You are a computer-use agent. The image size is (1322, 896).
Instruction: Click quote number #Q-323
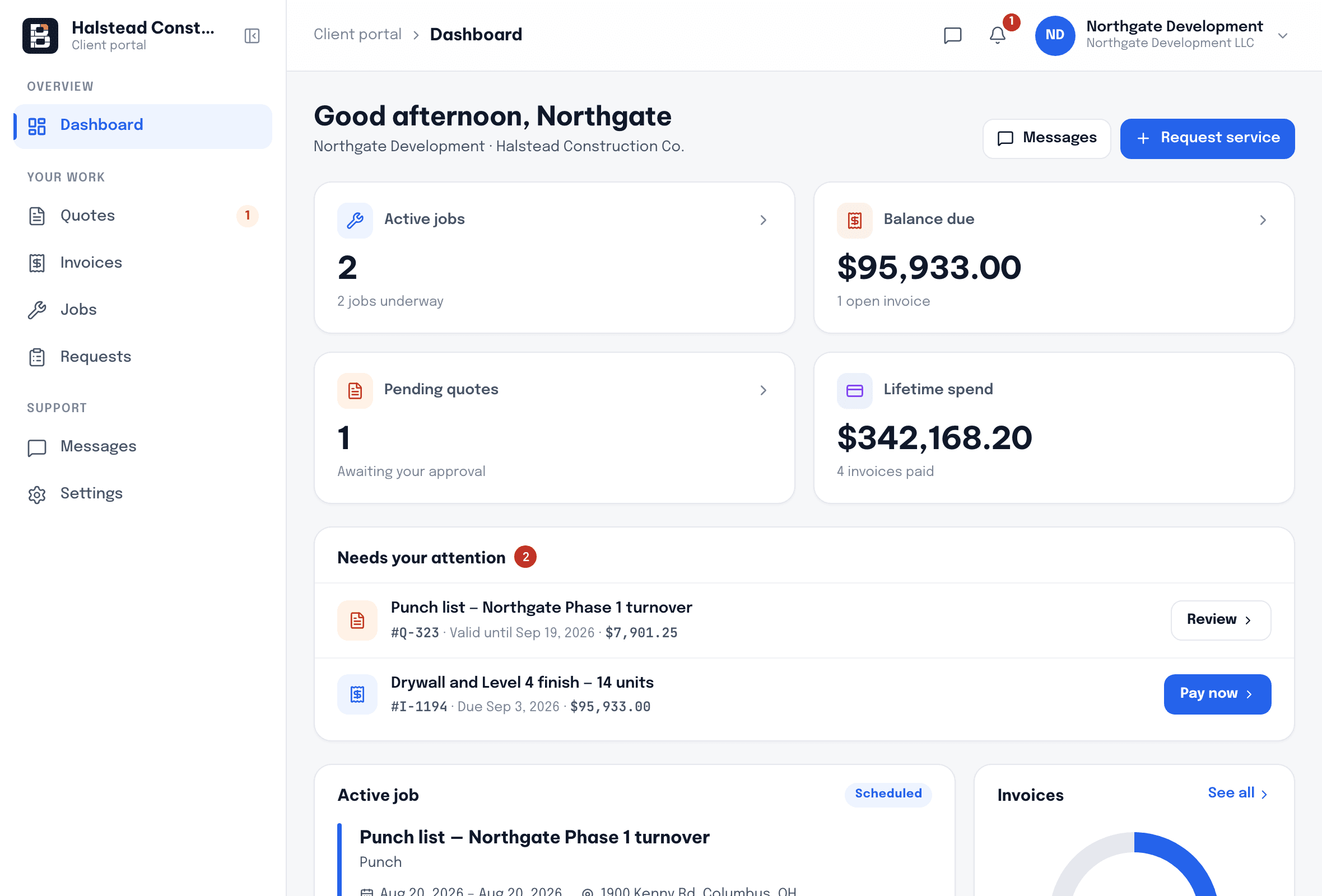(x=415, y=633)
